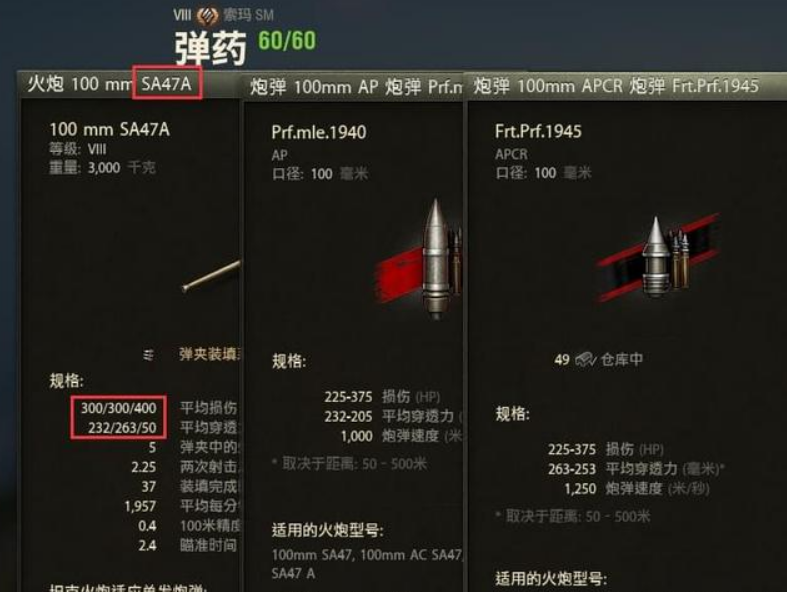Select the APCR shell Frt.Prf.1945 image
The height and width of the screenshot is (592, 787).
(658, 258)
